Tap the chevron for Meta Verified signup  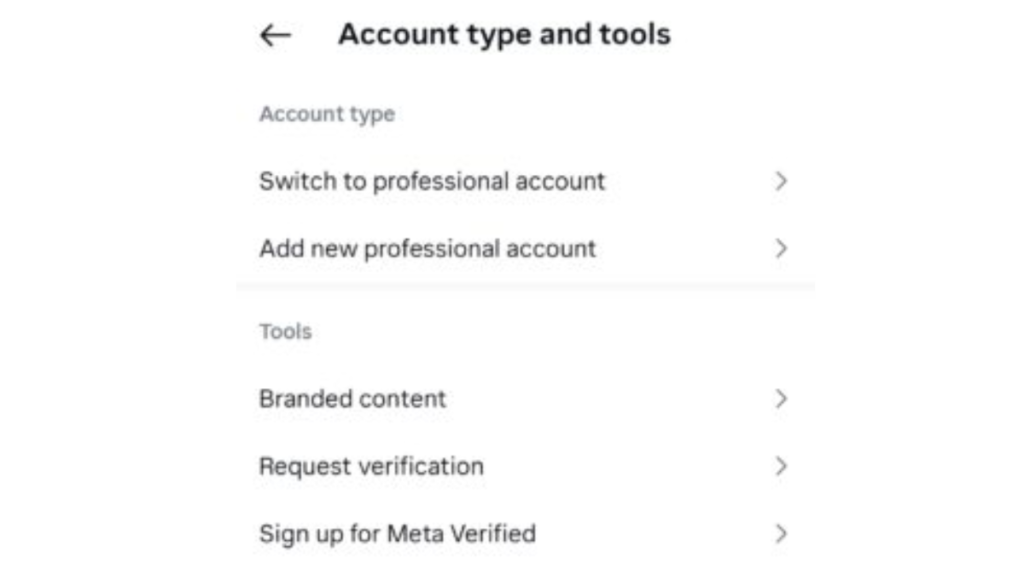coord(782,533)
